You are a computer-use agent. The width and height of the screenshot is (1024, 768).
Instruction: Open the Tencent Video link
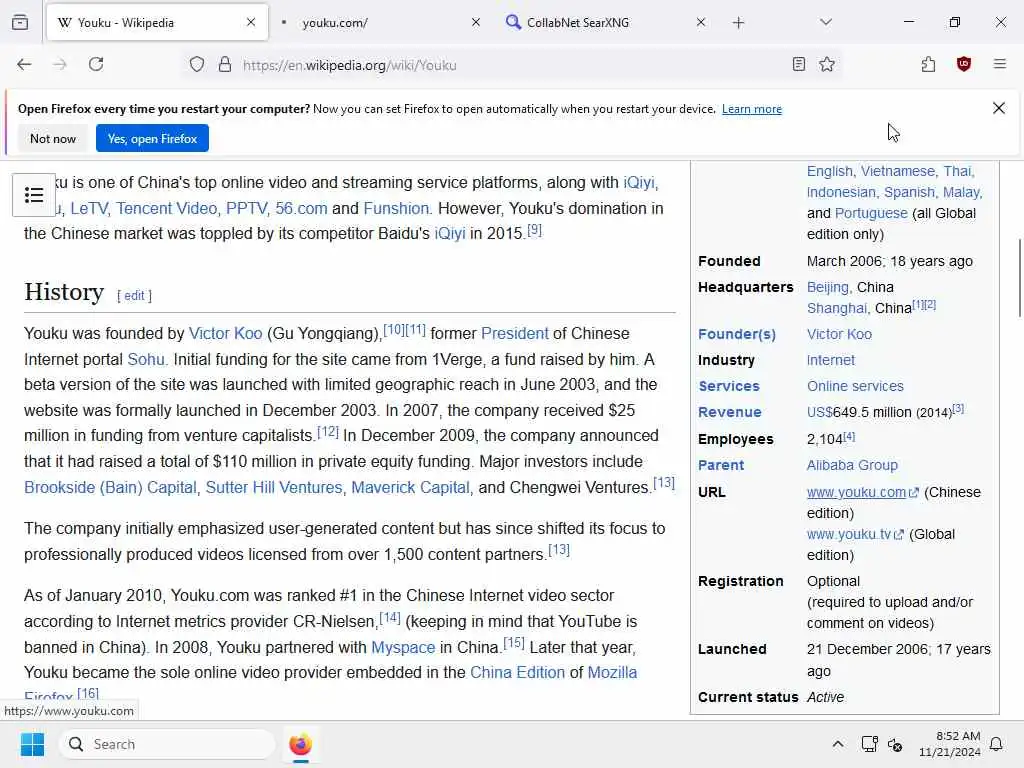[167, 208]
